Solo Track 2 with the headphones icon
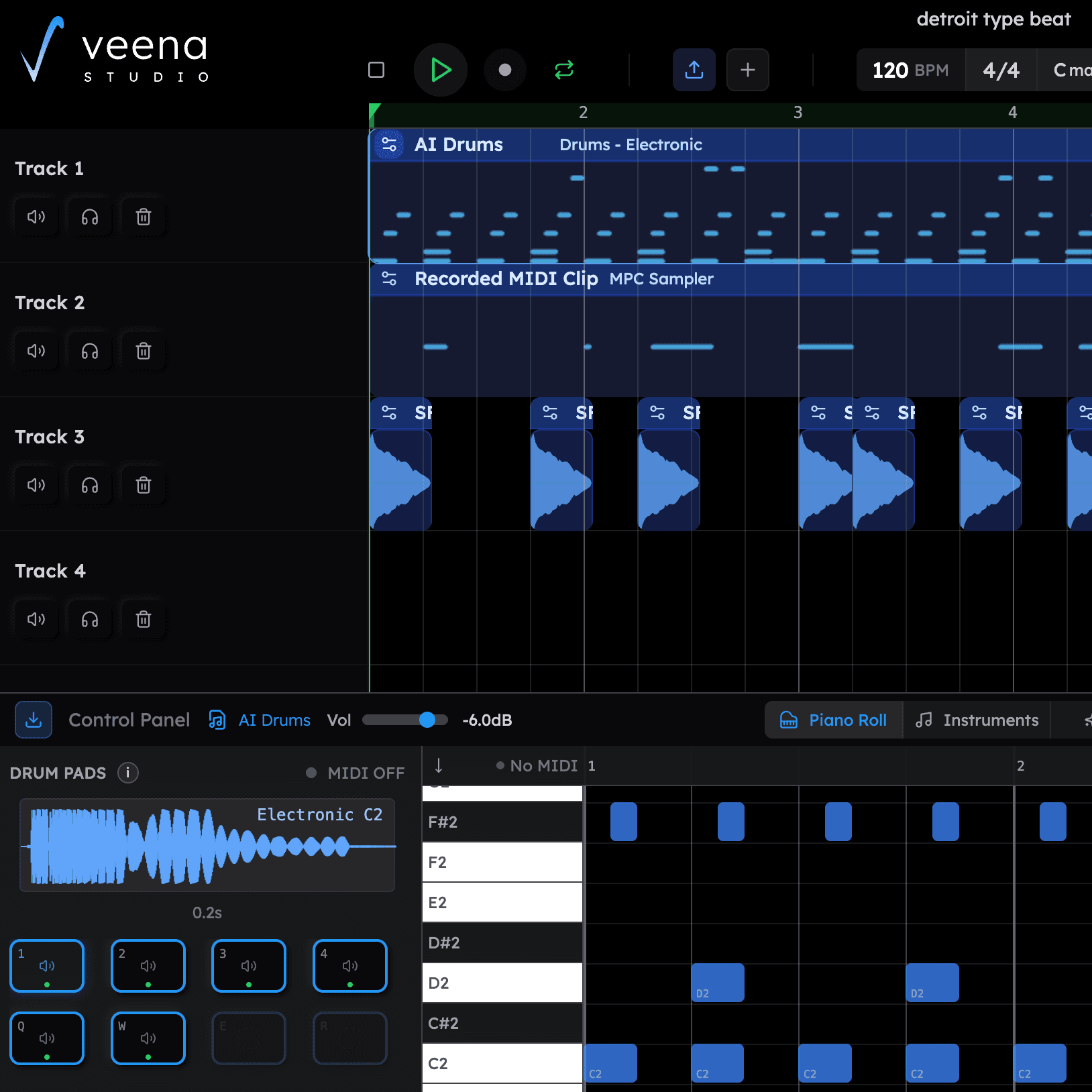The height and width of the screenshot is (1092, 1092). coord(90,350)
